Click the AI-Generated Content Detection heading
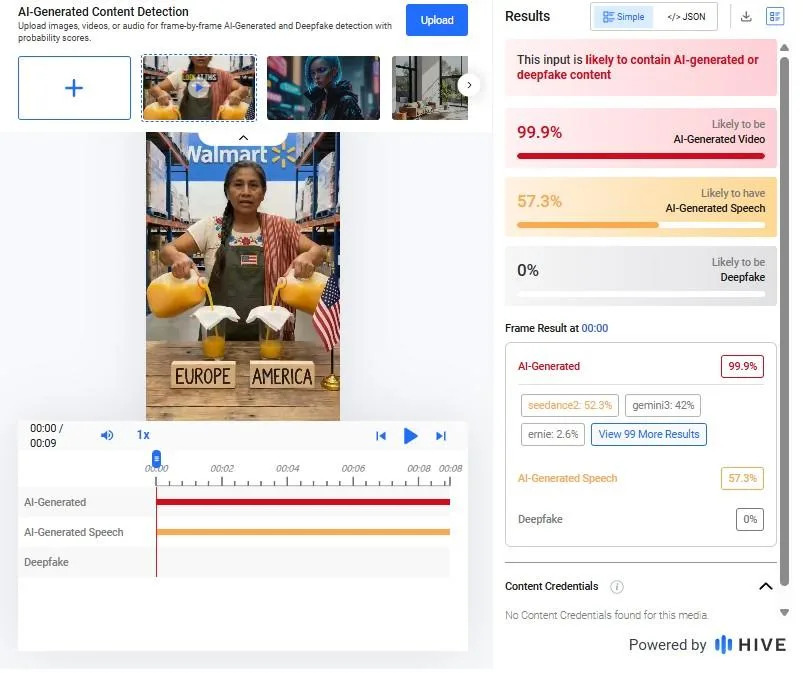Screen dimensions: 803x673 tap(103, 11)
